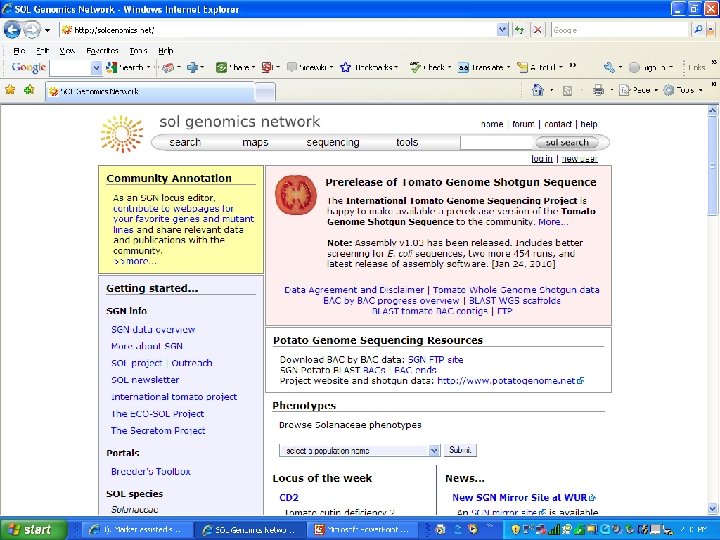Screen dimensions: 720x540
Task: Open the command bar Page menu
Action: (636, 90)
